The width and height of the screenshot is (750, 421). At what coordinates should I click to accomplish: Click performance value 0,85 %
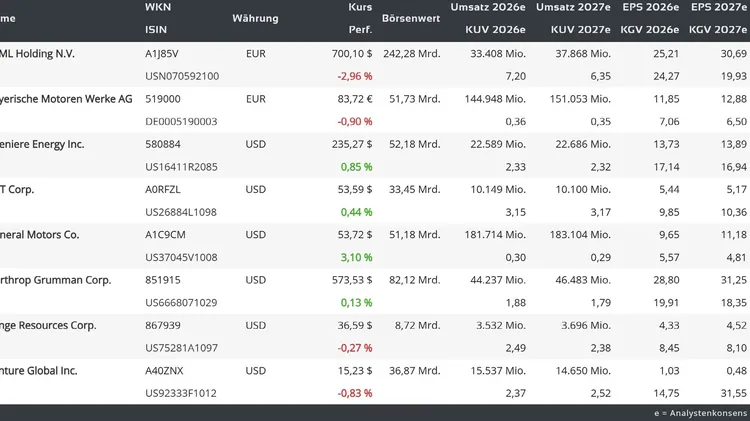pyautogui.click(x=356, y=167)
